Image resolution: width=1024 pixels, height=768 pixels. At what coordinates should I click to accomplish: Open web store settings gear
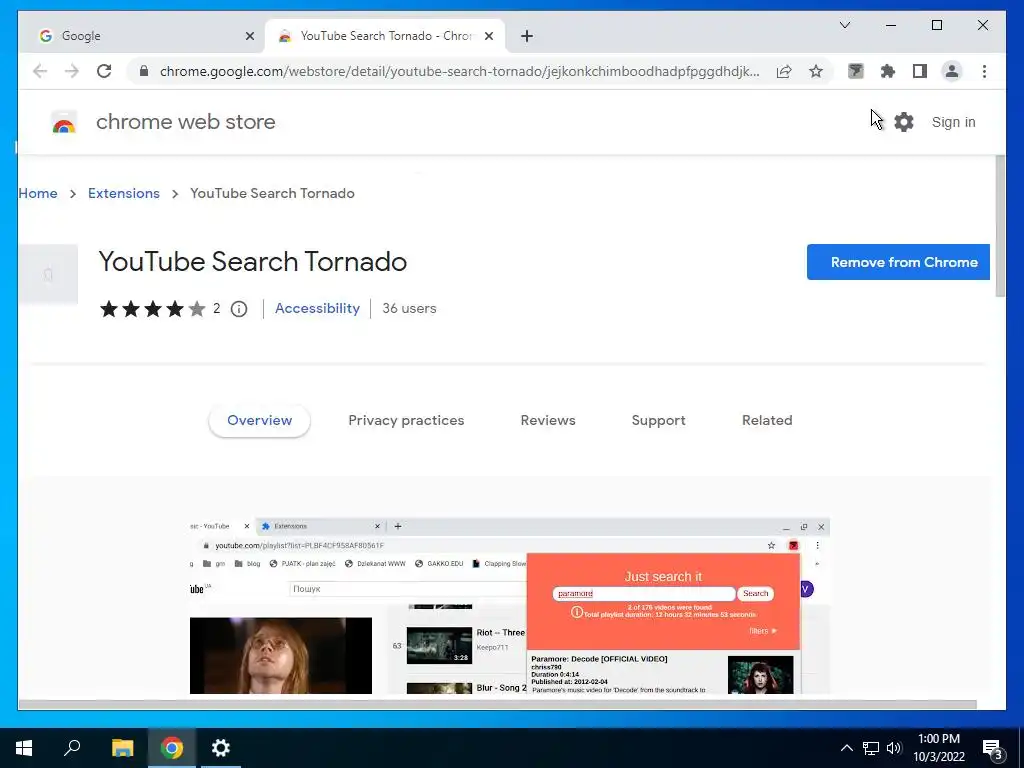pos(904,122)
